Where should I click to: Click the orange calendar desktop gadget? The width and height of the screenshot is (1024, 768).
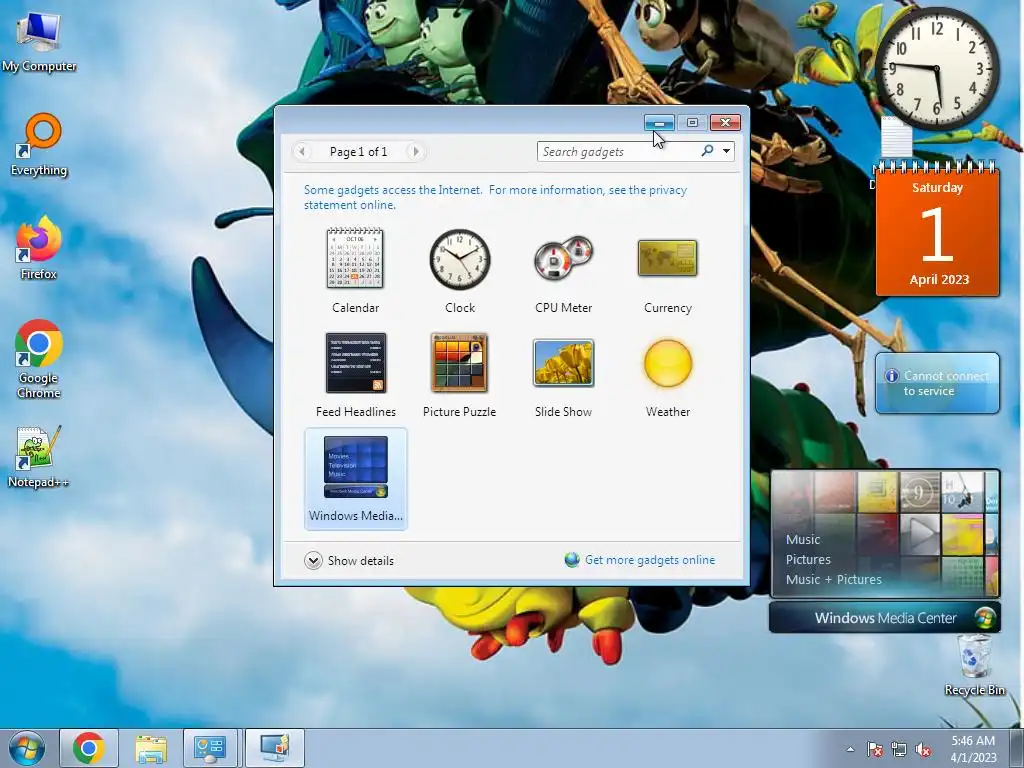(937, 231)
